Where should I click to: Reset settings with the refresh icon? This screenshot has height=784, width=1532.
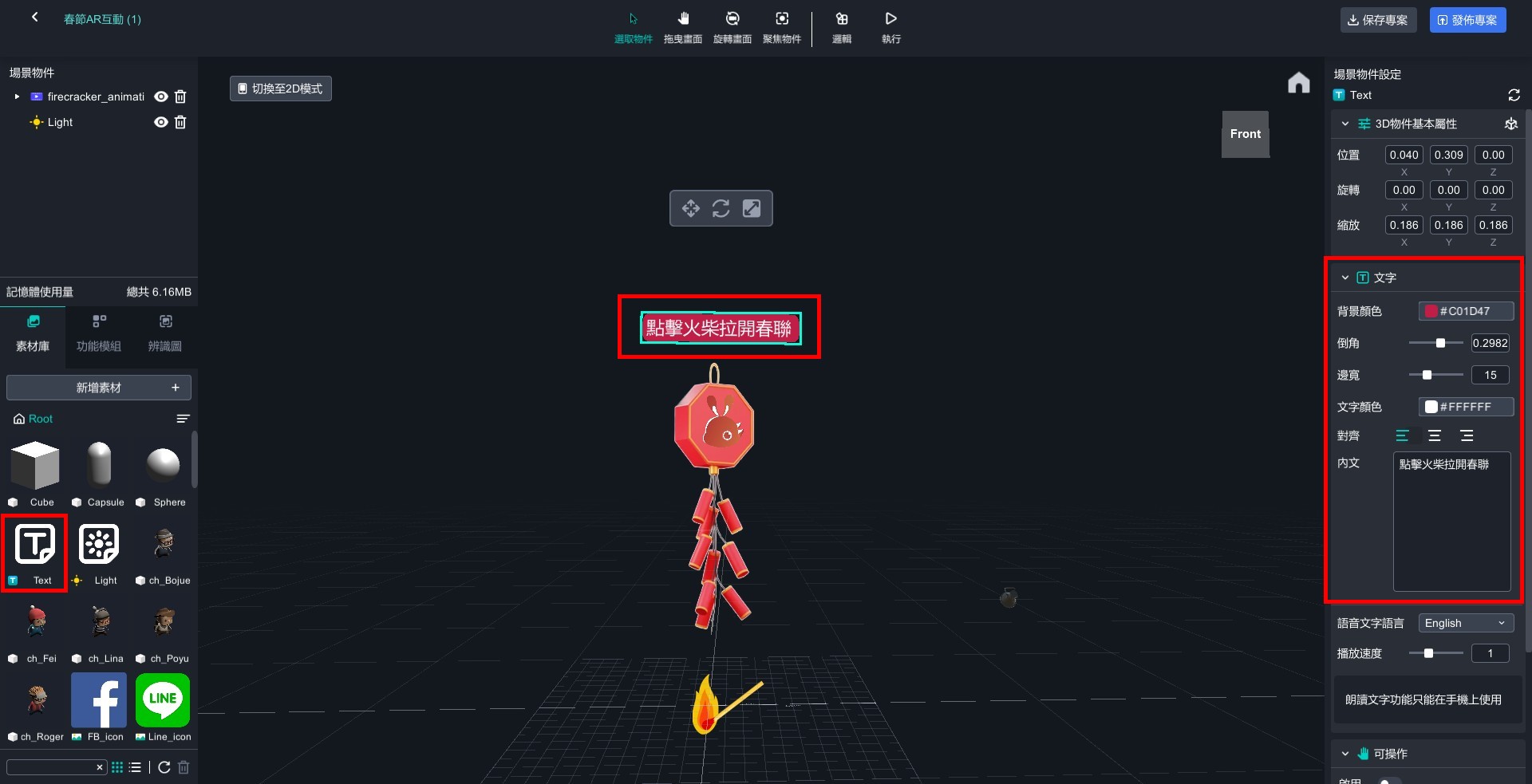pos(1514,95)
